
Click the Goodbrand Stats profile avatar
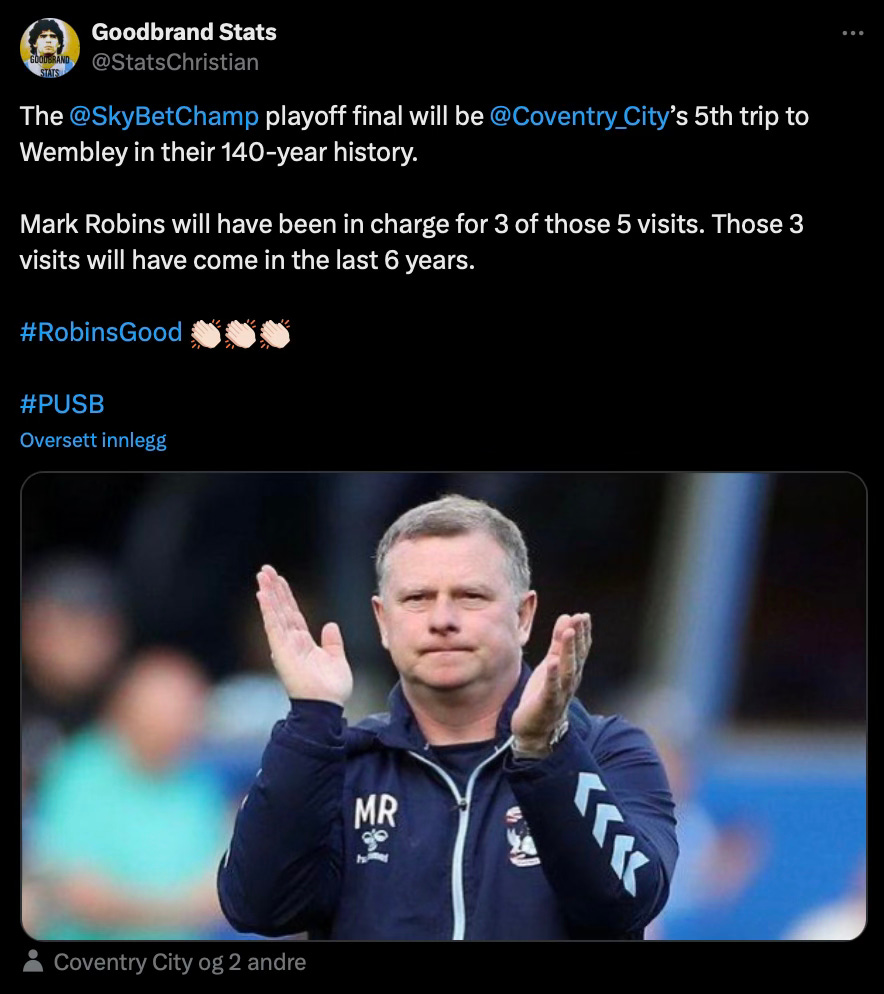(x=49, y=48)
